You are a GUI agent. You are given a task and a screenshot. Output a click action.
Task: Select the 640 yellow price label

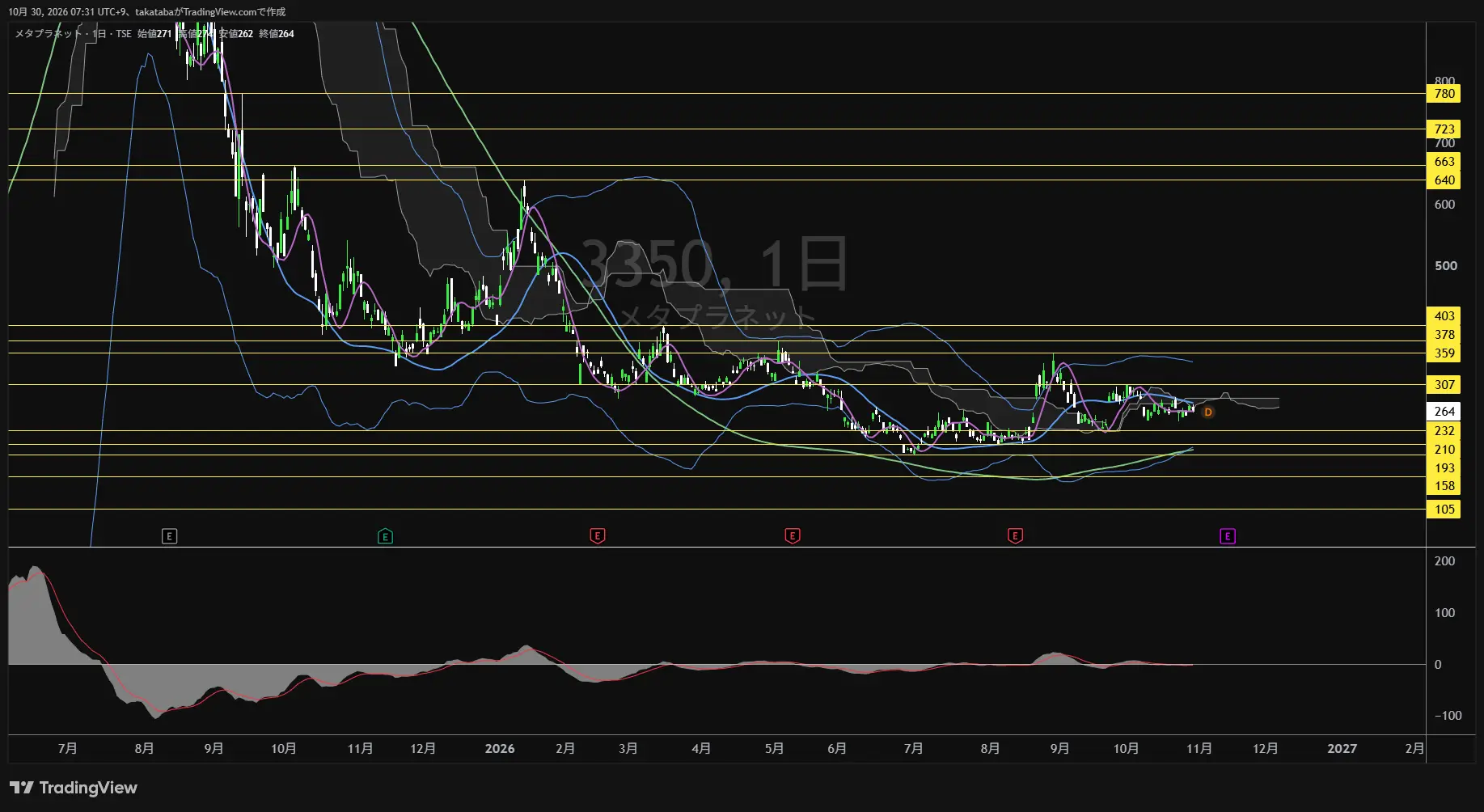1444,180
